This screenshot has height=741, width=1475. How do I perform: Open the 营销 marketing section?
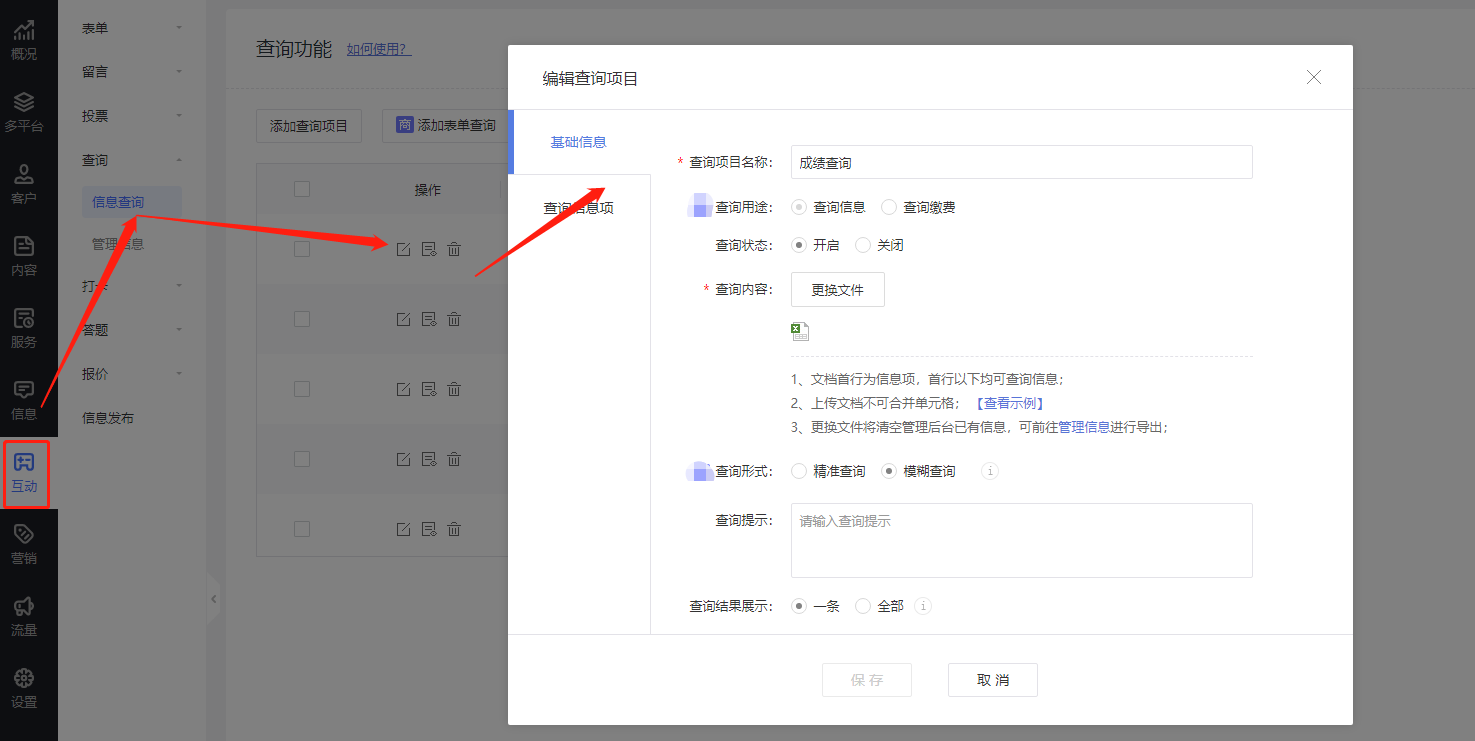[24, 544]
